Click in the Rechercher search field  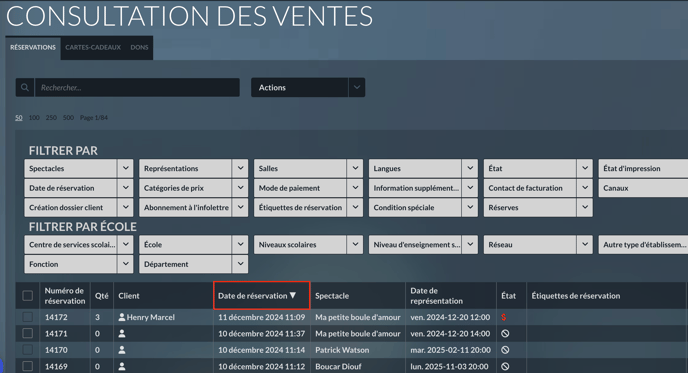(x=137, y=87)
